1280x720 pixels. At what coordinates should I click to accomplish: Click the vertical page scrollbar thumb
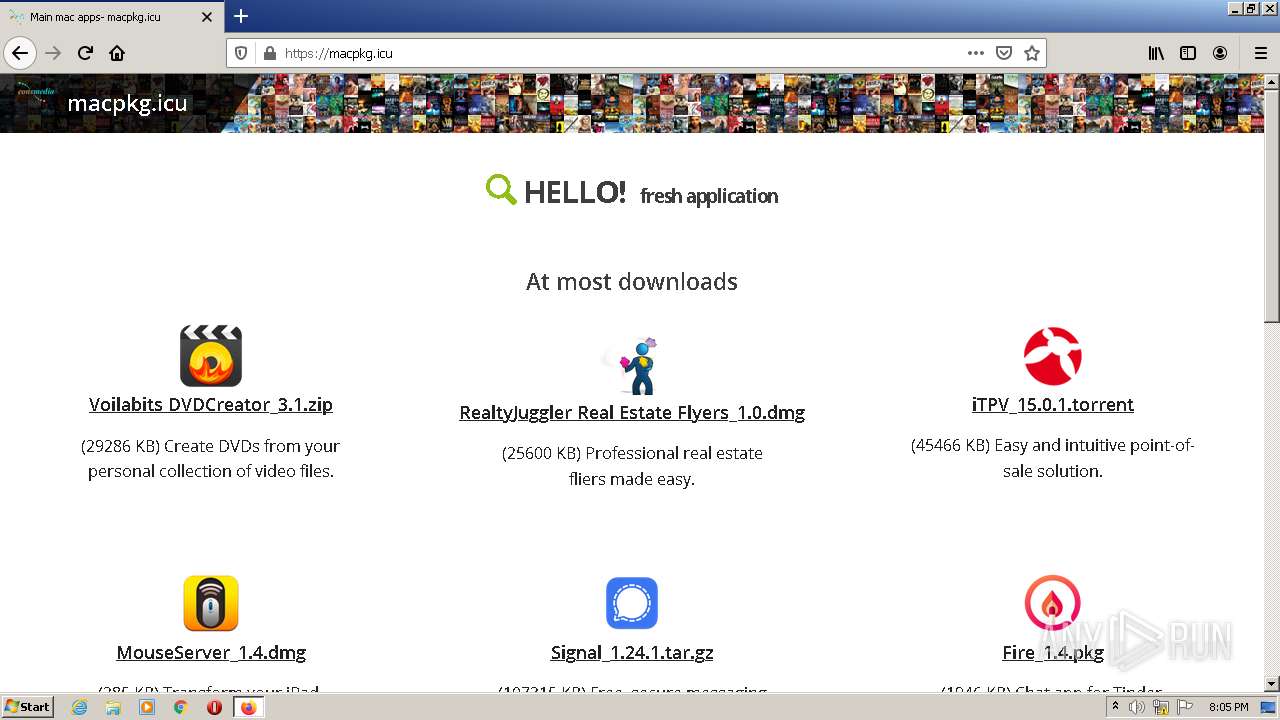(1272, 205)
